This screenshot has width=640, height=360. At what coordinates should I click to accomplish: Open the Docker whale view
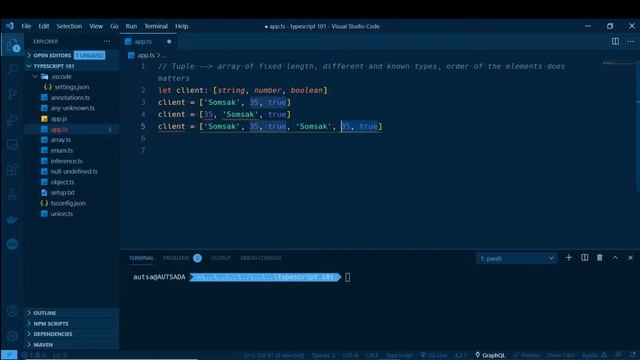tap(13, 220)
